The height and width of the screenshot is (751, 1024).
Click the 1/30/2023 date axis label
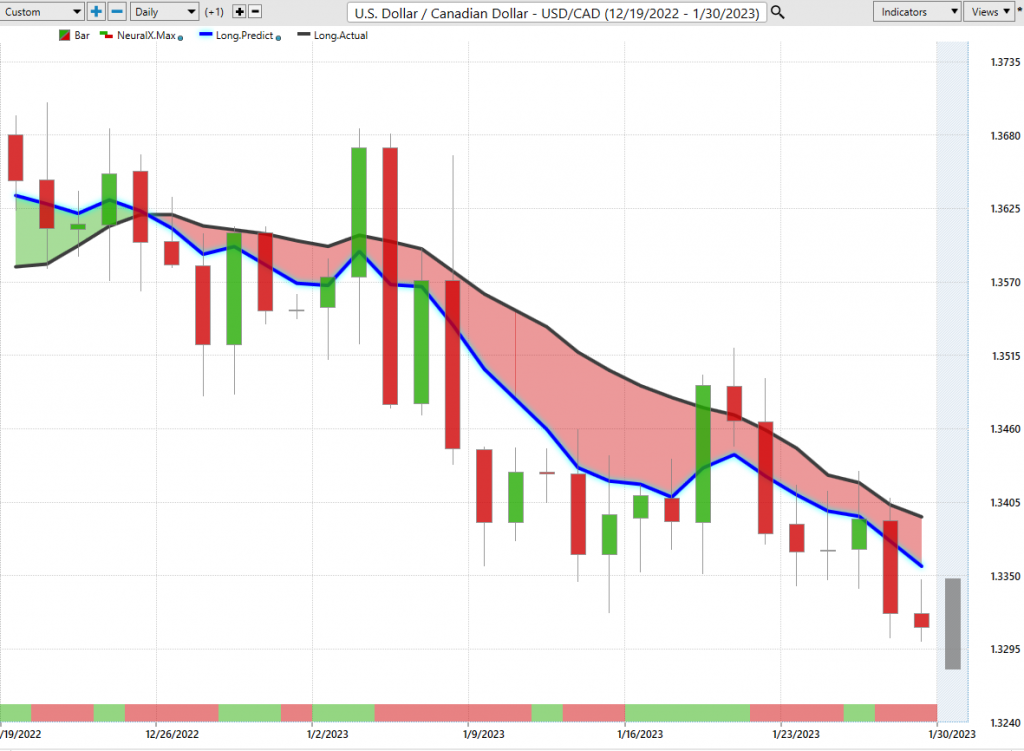pyautogui.click(x=952, y=734)
